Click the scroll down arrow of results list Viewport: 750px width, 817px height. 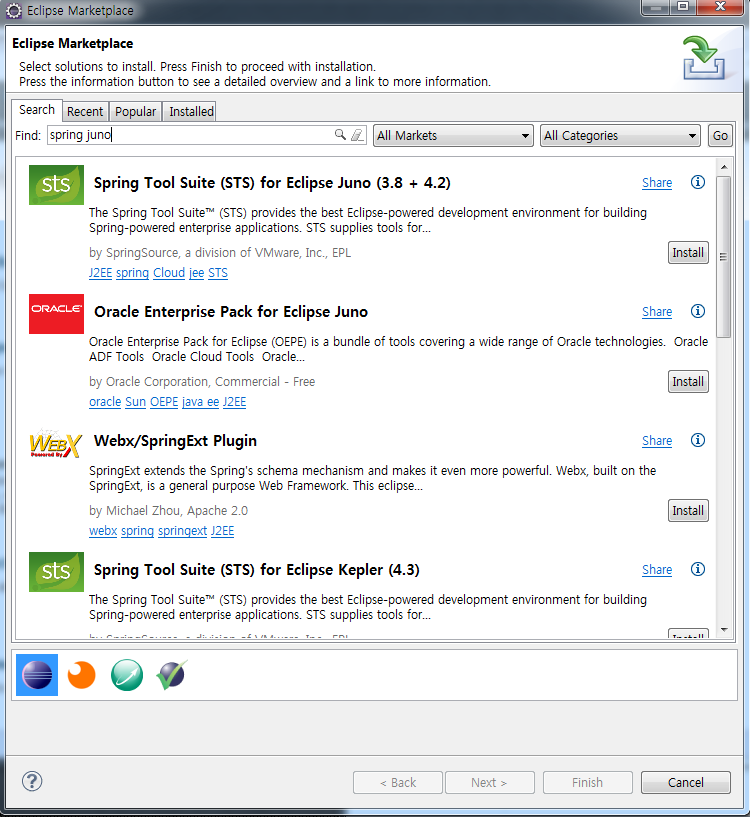coord(724,629)
